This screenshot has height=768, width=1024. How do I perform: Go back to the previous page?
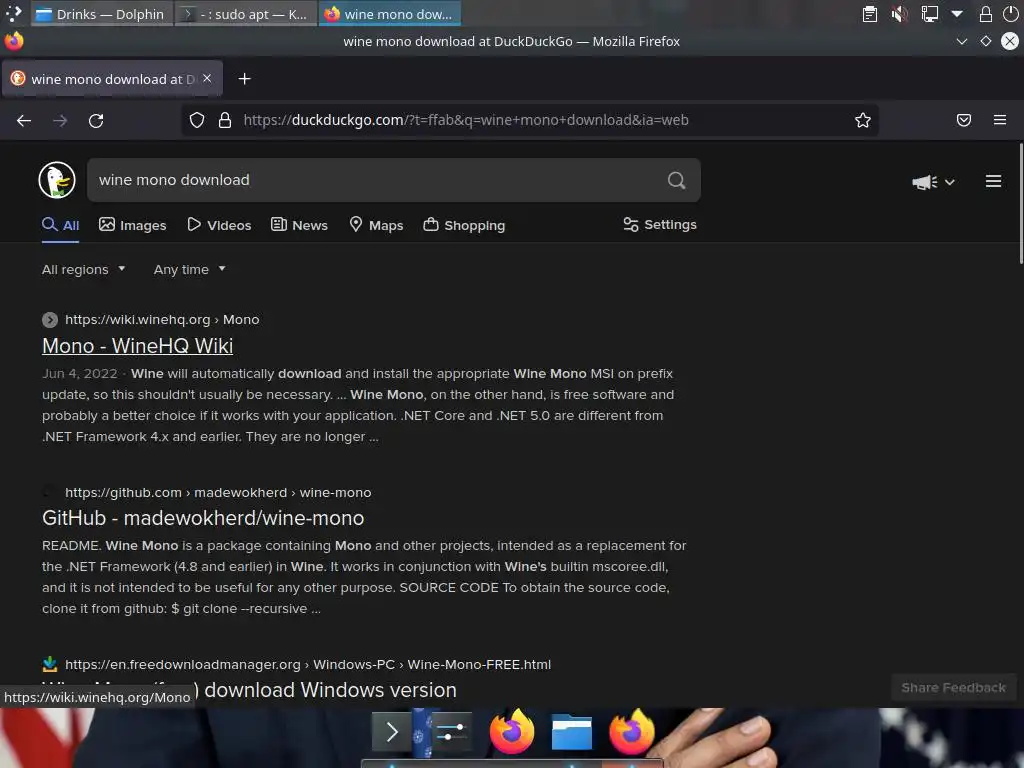[x=24, y=120]
